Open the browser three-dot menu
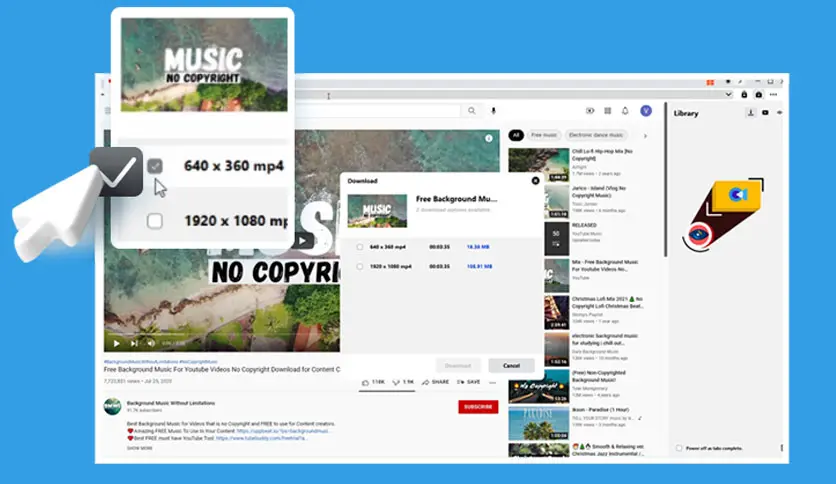836x484 pixels. [x=774, y=94]
